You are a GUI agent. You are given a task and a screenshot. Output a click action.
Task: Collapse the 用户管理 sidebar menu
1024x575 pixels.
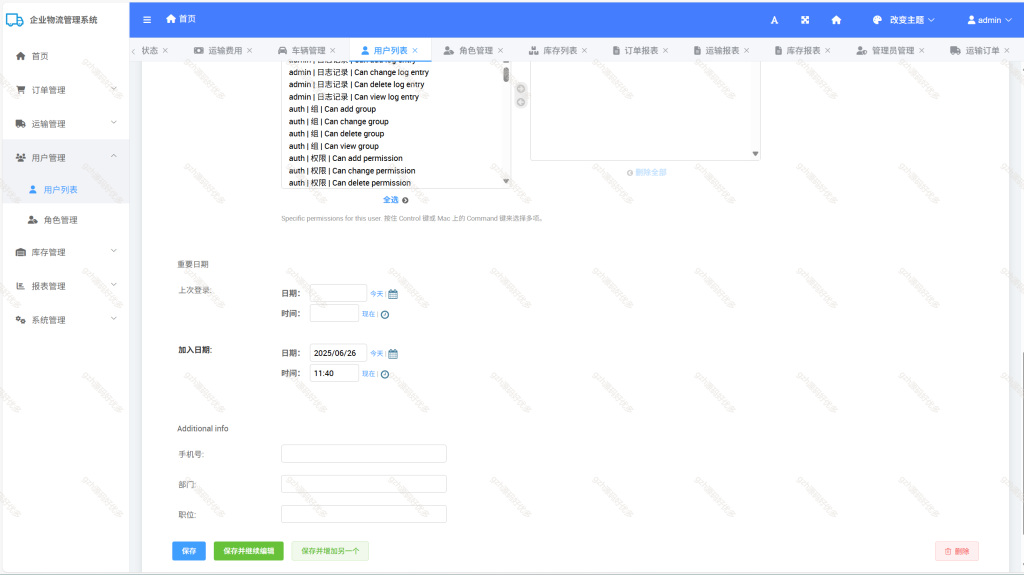(65, 158)
